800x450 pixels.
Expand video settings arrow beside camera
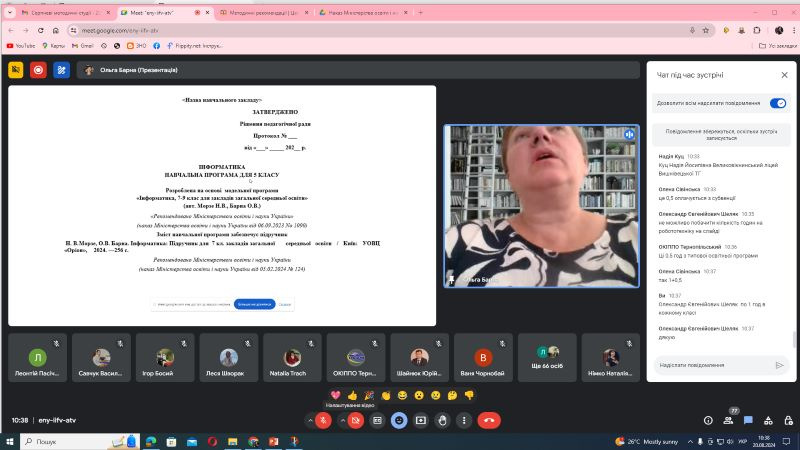point(343,420)
